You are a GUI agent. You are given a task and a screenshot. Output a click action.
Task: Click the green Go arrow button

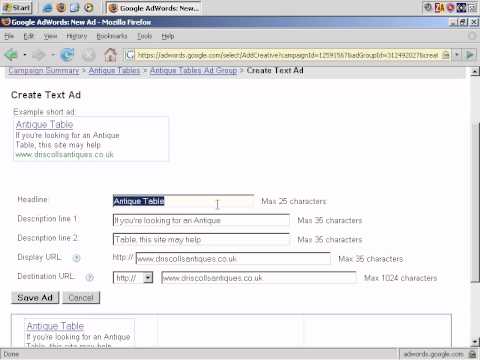[x=470, y=55]
